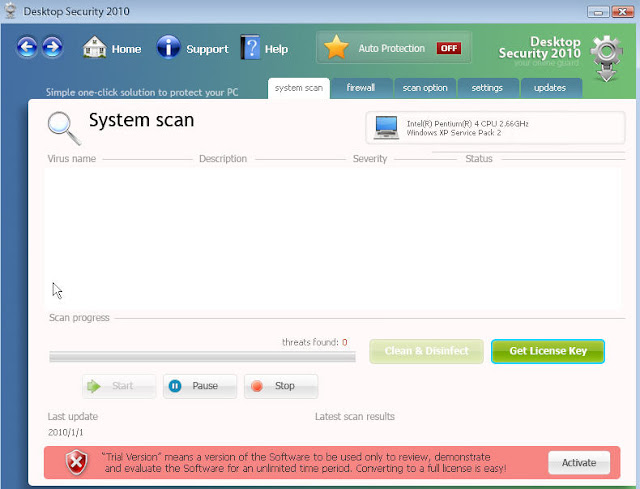Image resolution: width=640 pixels, height=489 pixels.
Task: Click the scan progress bar
Action: (202, 357)
